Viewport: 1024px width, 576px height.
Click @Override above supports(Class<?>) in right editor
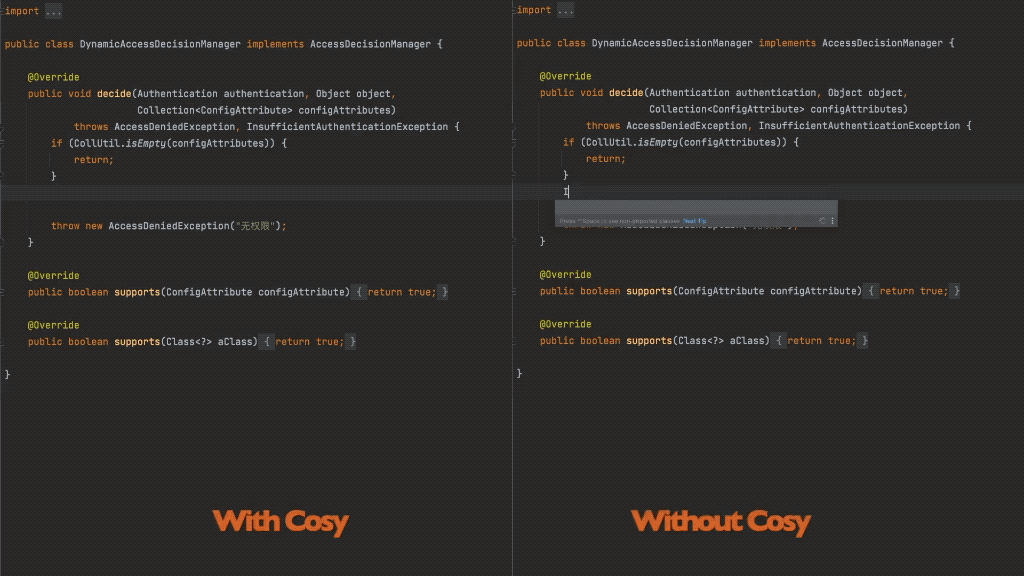[566, 324]
